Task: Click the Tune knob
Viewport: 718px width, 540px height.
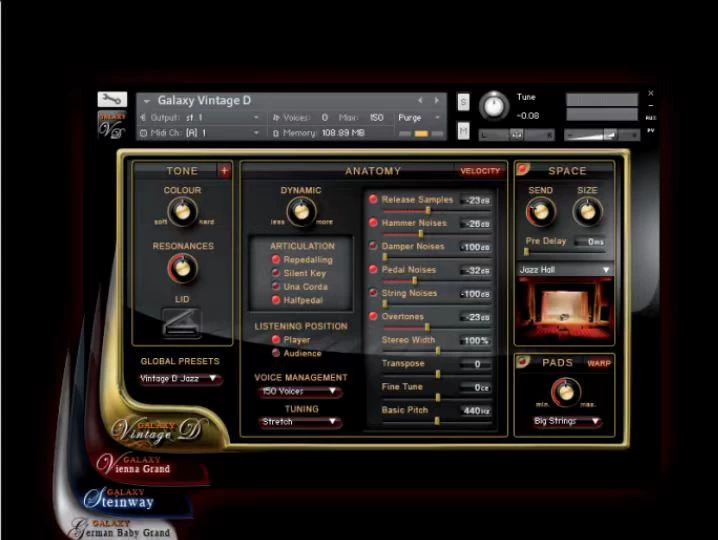Action: [x=494, y=106]
